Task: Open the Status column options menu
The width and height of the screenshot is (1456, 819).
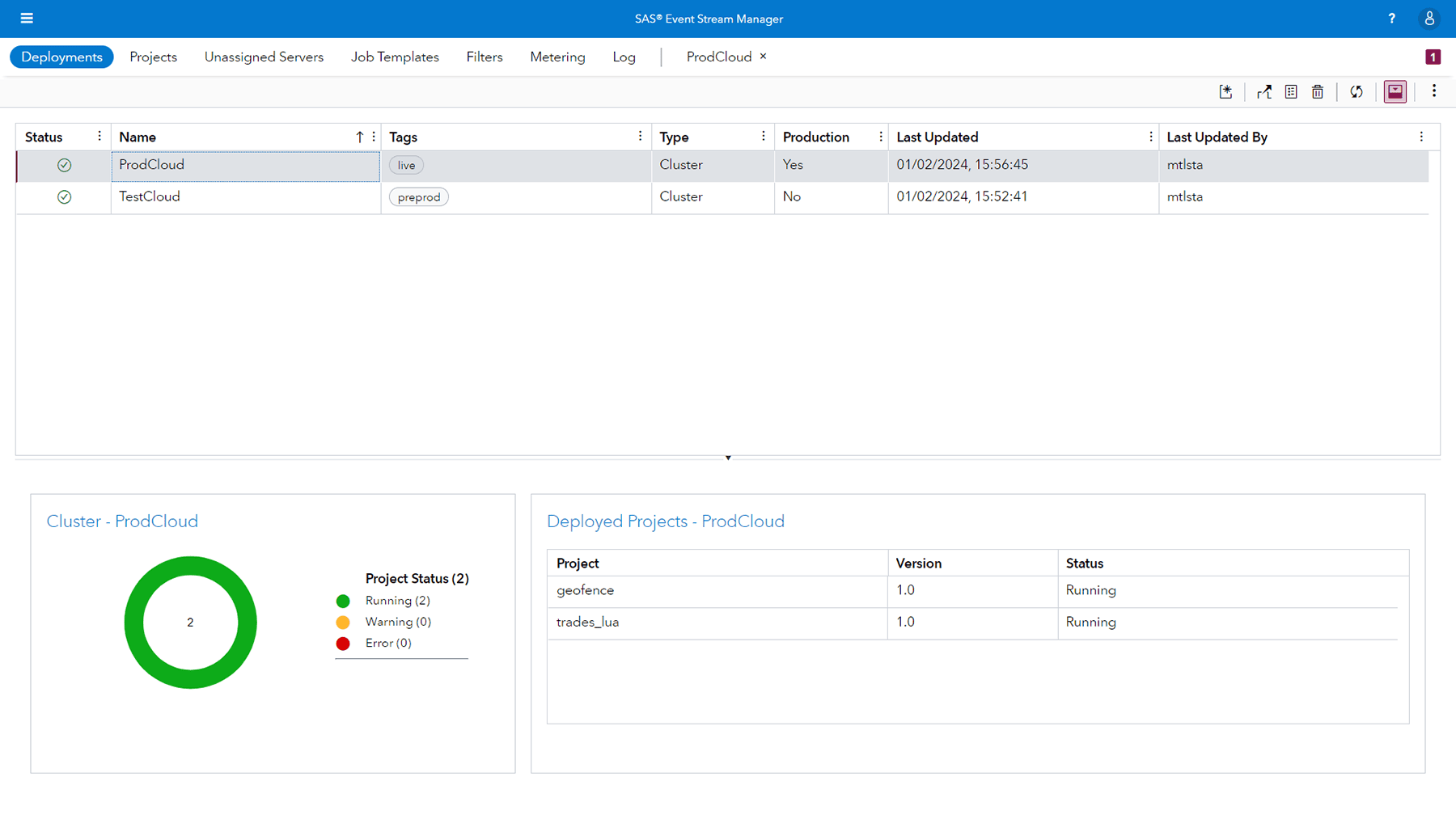Action: point(99,137)
